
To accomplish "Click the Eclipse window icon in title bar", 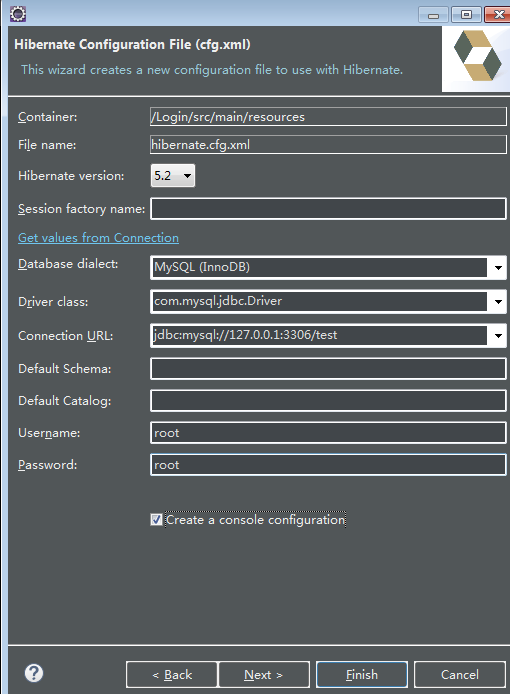I will (x=18, y=14).
